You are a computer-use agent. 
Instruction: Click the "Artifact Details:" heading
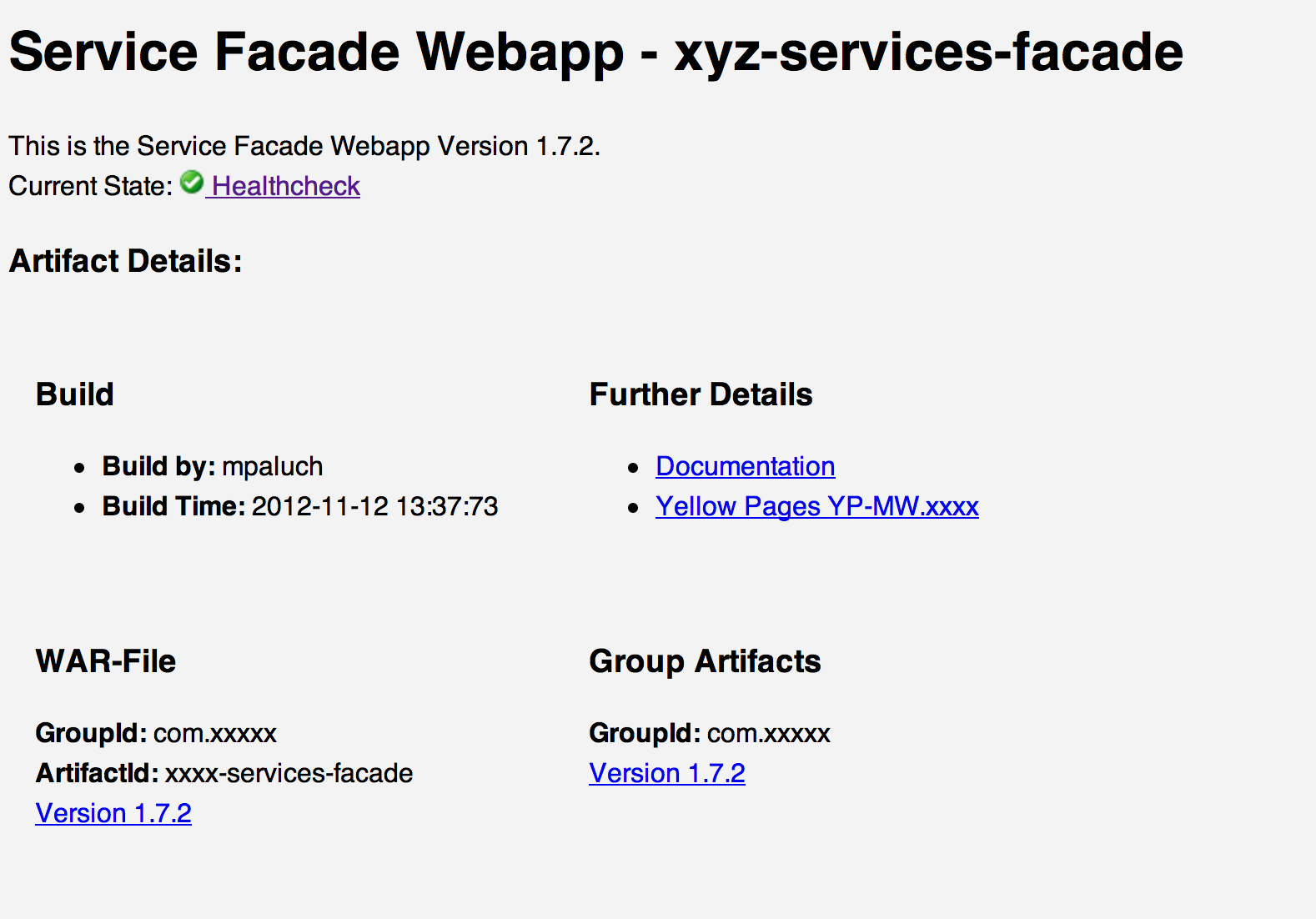pos(125,261)
